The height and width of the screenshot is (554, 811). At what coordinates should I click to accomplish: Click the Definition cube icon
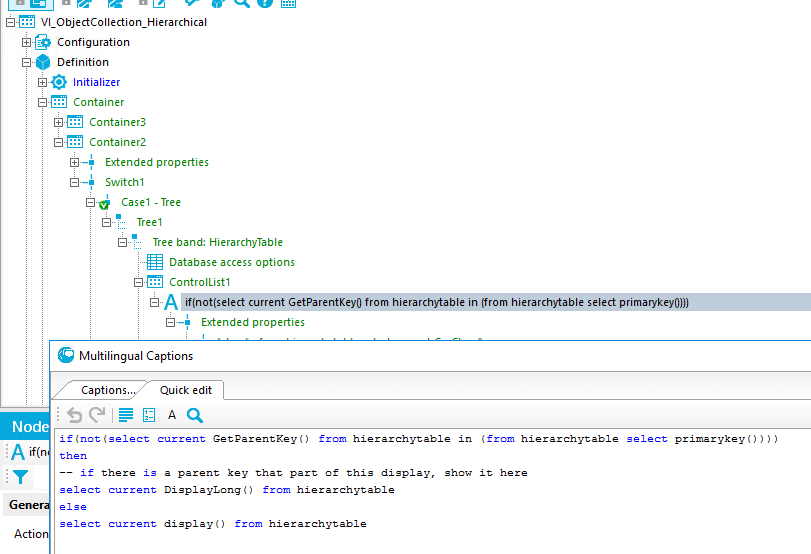(x=43, y=62)
